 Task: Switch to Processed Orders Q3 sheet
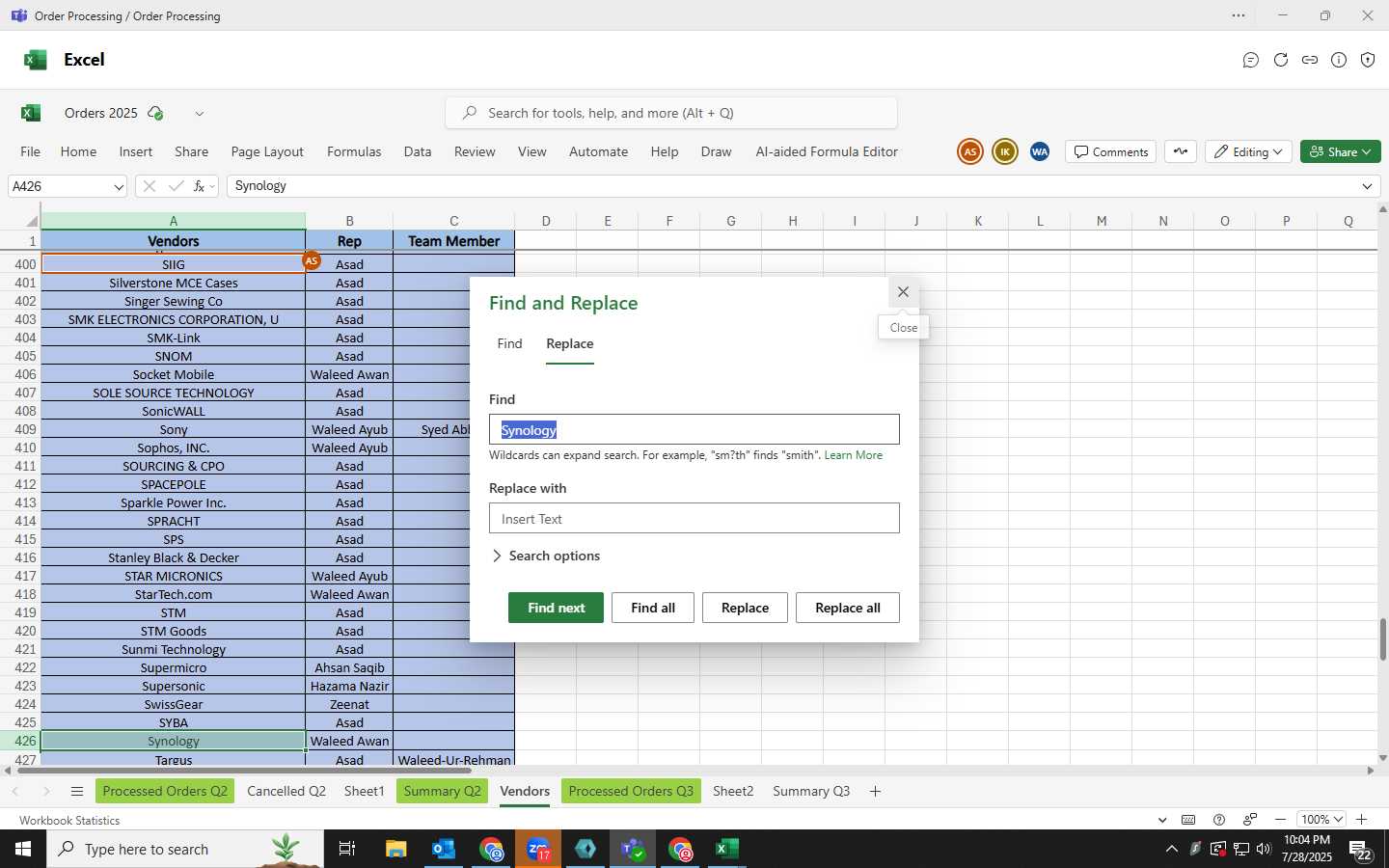(x=631, y=792)
